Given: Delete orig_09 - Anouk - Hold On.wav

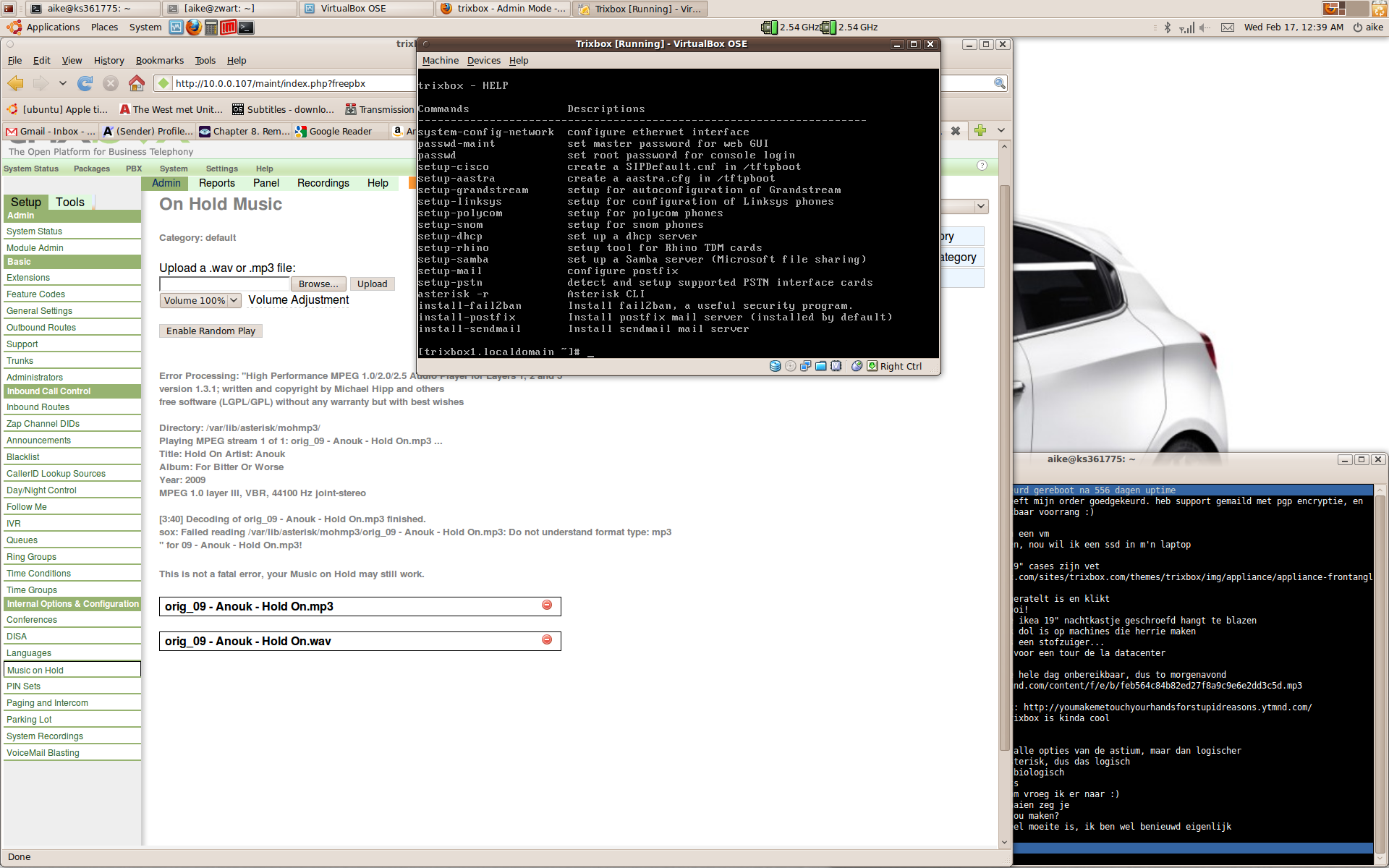Looking at the screenshot, I should coord(547,639).
